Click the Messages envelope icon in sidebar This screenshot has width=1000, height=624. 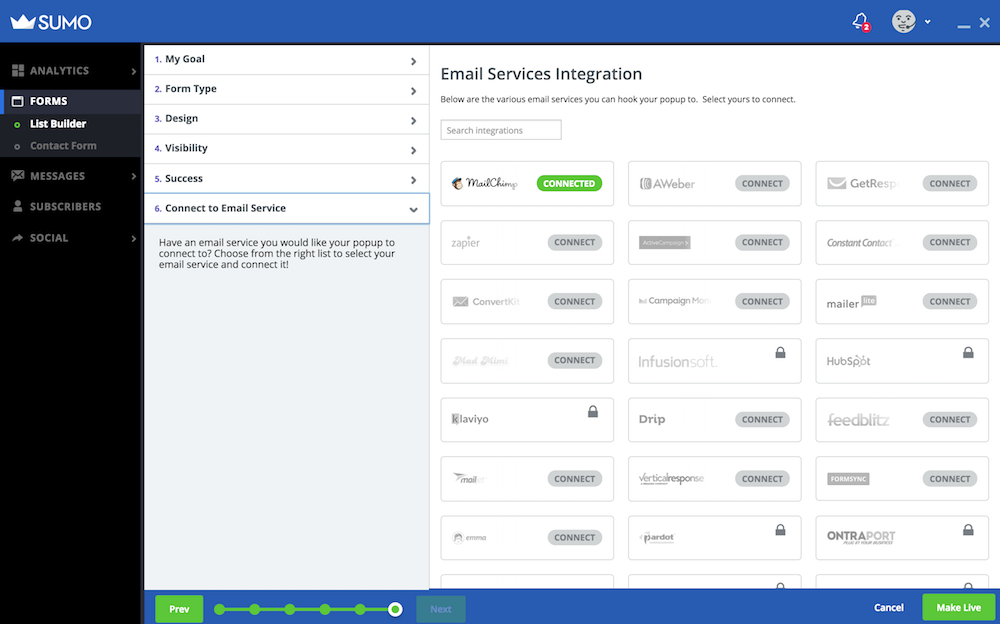18,175
